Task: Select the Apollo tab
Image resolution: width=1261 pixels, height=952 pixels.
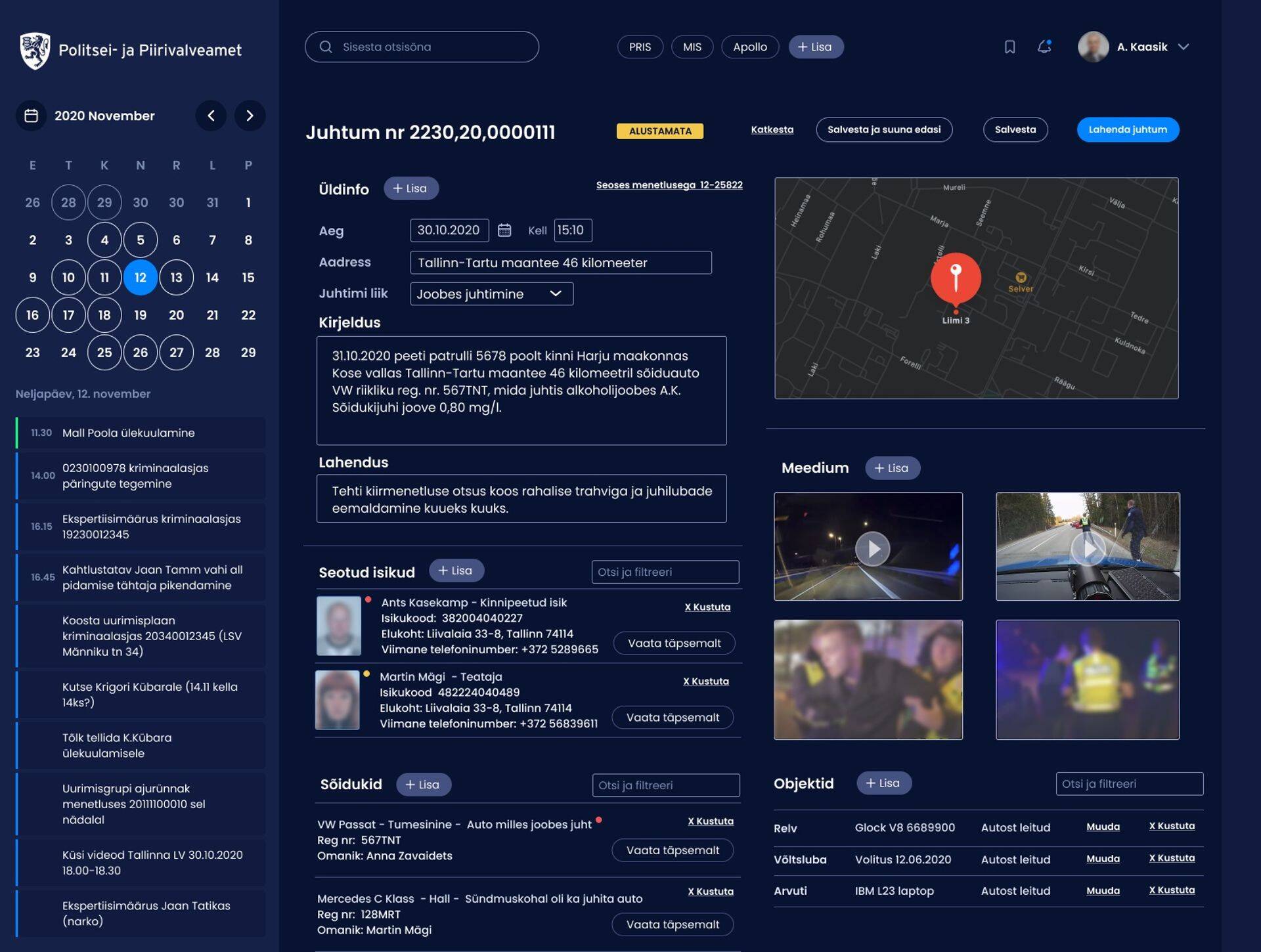Action: pyautogui.click(x=749, y=47)
